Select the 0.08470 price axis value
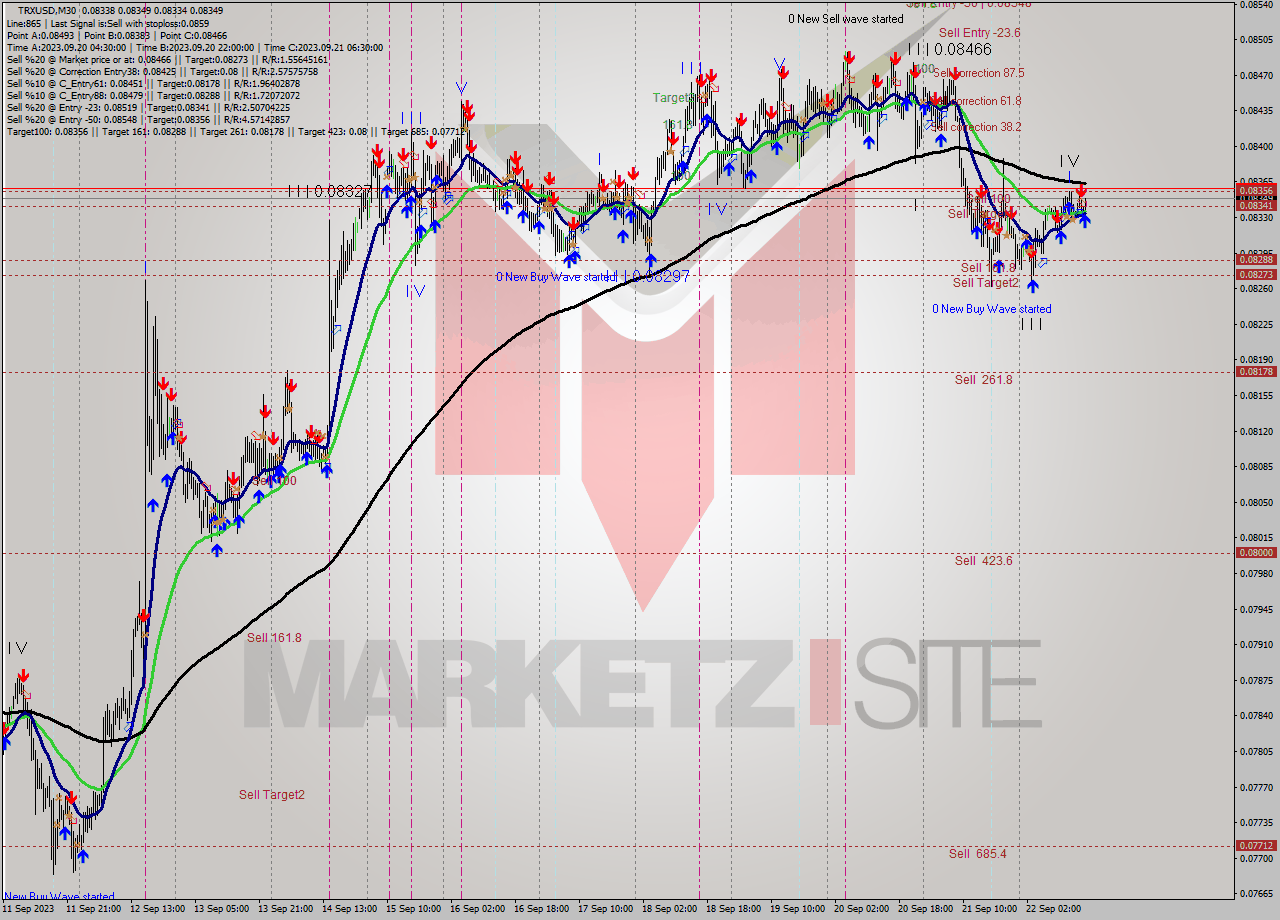Screen dimensions: 1280x920 tap(1256, 75)
